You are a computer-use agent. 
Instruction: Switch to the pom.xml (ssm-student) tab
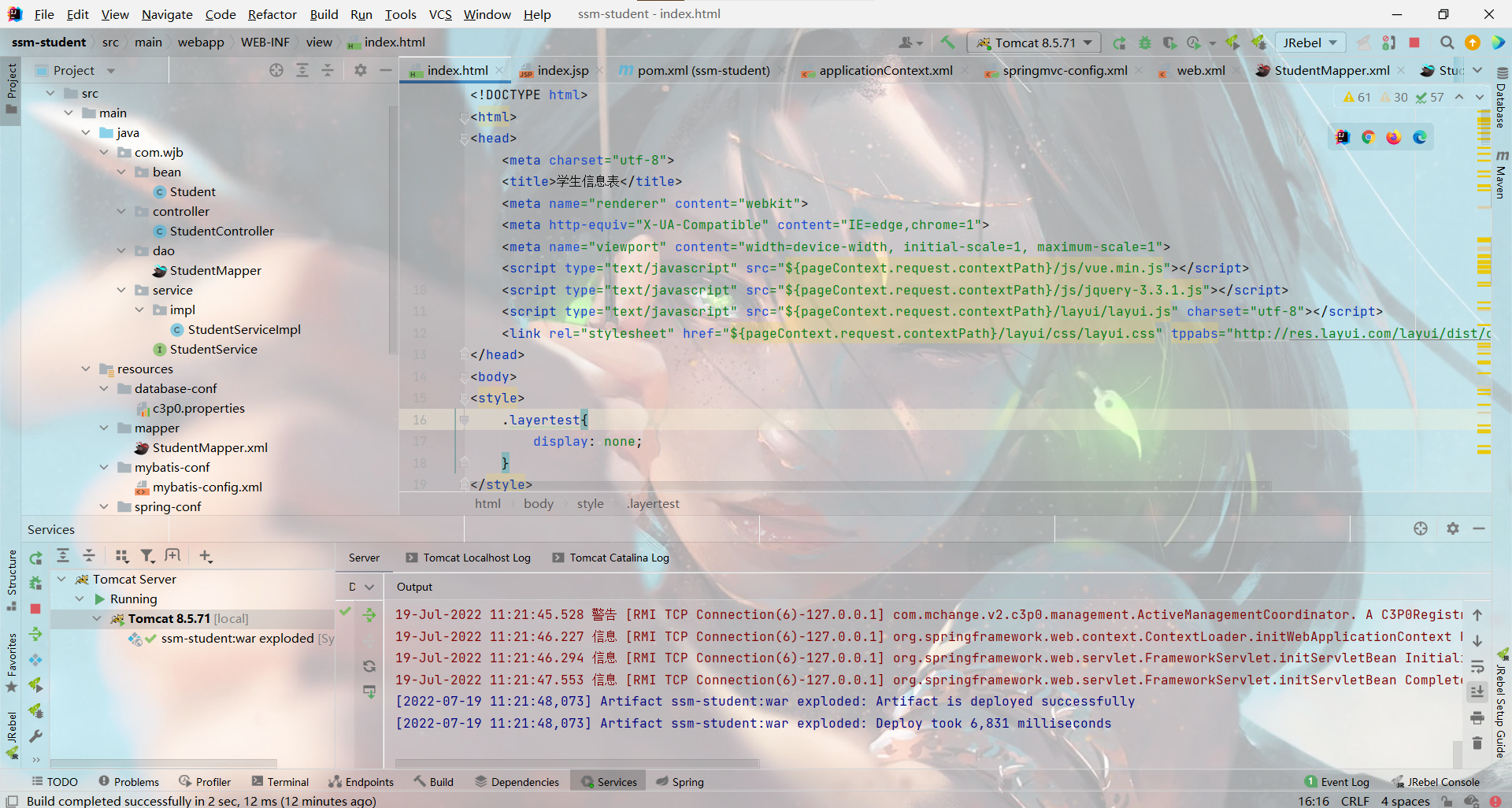coord(702,70)
